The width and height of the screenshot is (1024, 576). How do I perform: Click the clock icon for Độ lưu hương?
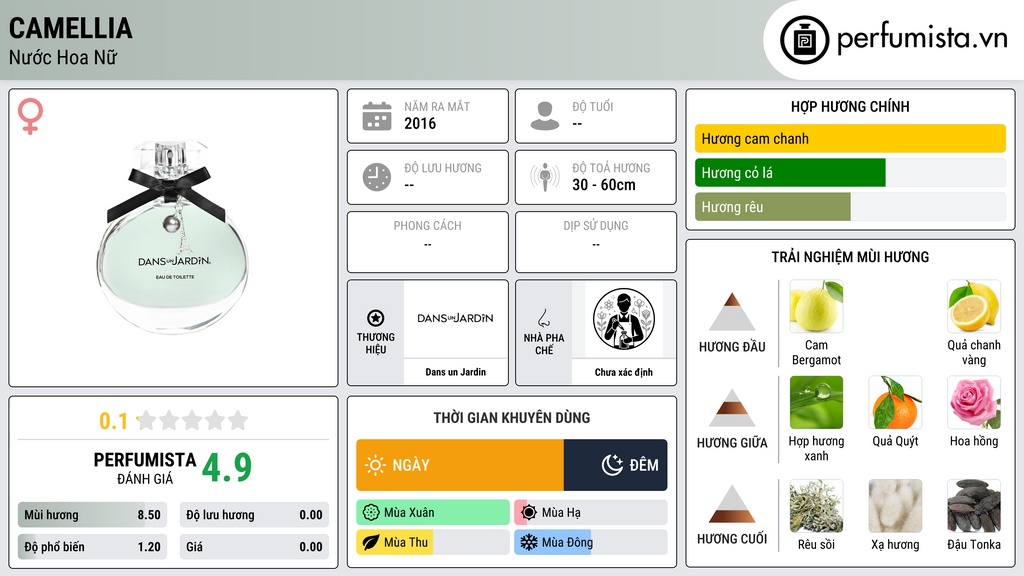tap(377, 177)
